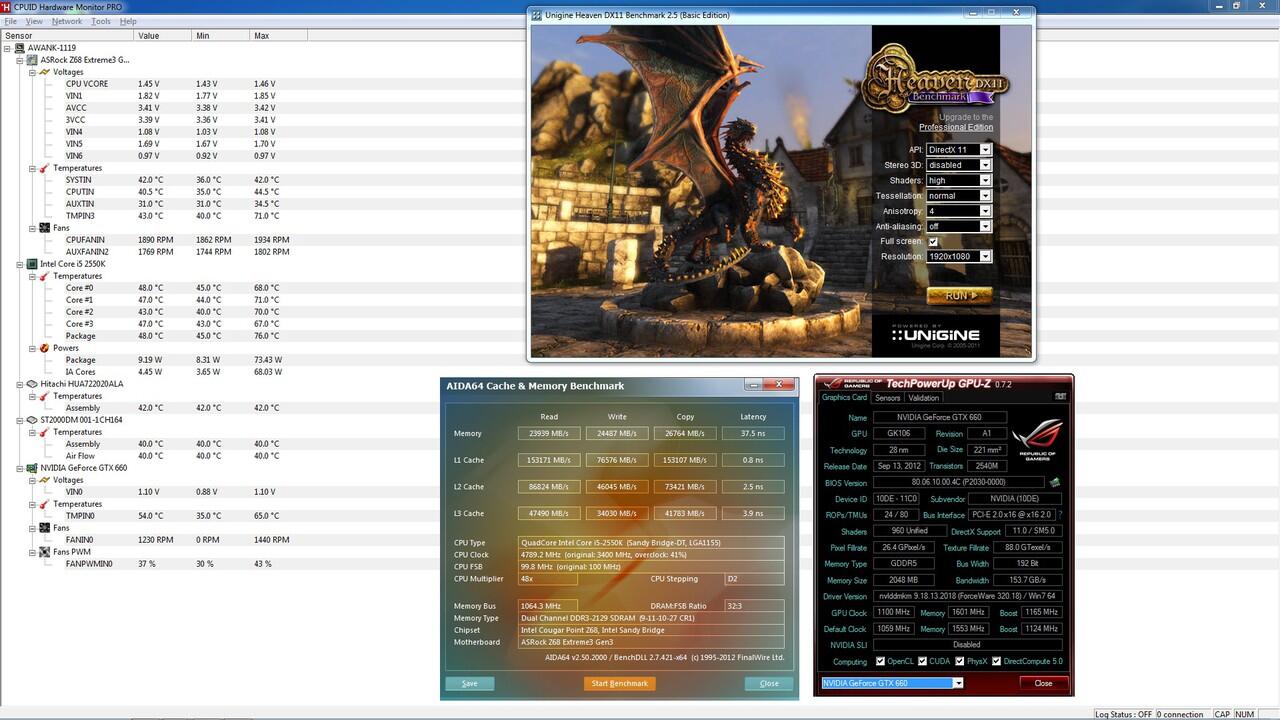Click the thermometer icon under Hitachi Temperatures
The image size is (1280, 720).
coord(44,396)
